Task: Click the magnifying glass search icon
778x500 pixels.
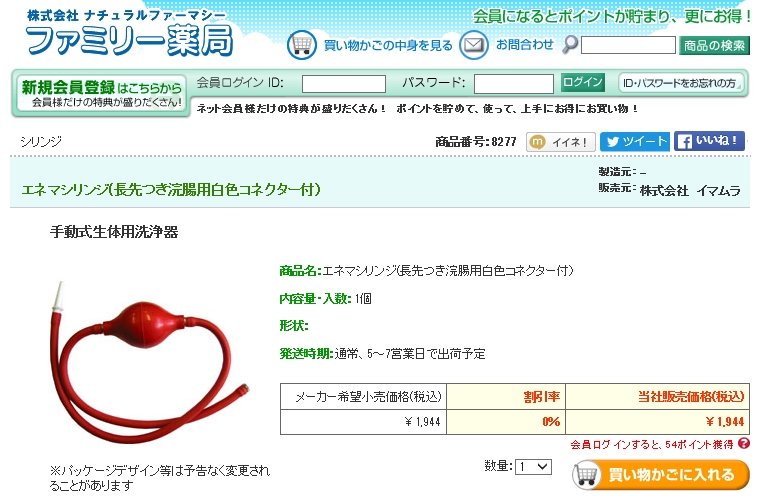Action: click(570, 45)
